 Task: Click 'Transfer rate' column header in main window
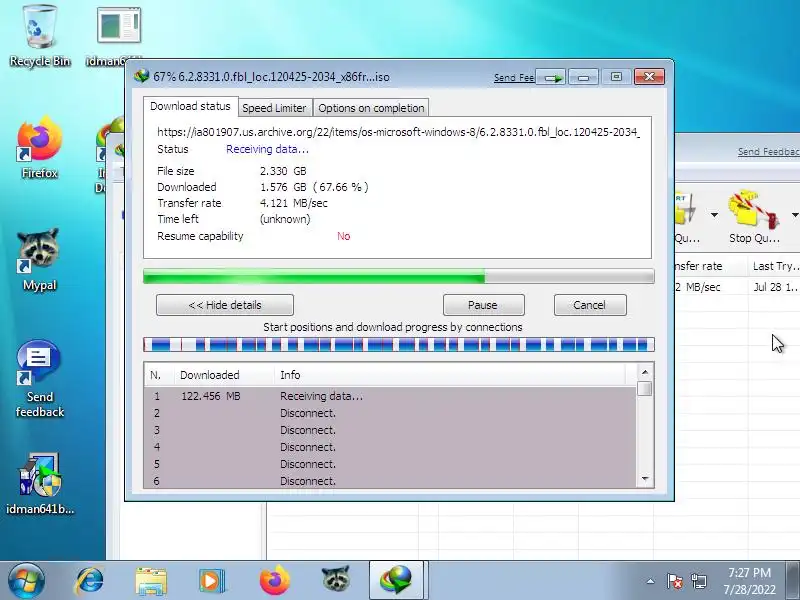point(711,266)
